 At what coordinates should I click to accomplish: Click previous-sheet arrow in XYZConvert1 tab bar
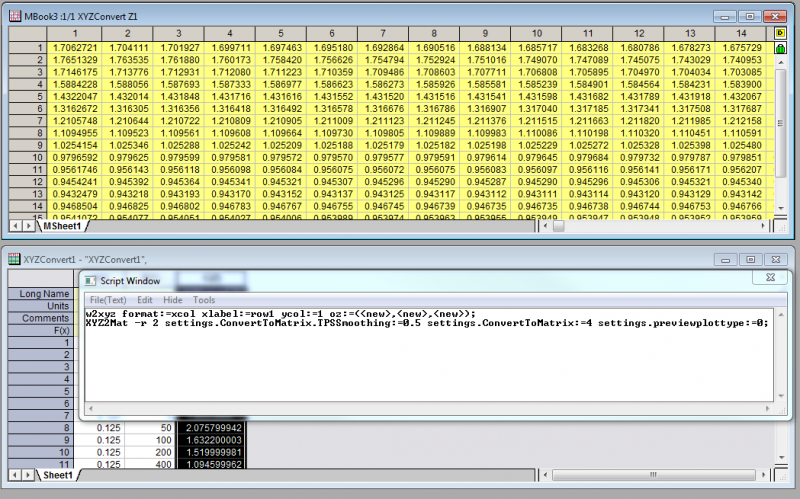click(x=16, y=475)
